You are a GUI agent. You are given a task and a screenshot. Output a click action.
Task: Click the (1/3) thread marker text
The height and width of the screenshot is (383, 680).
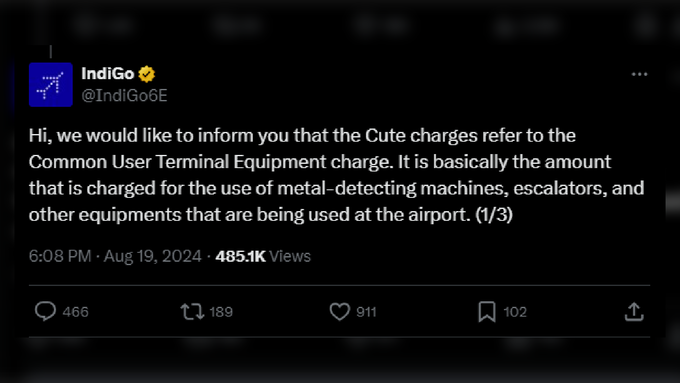click(x=494, y=214)
